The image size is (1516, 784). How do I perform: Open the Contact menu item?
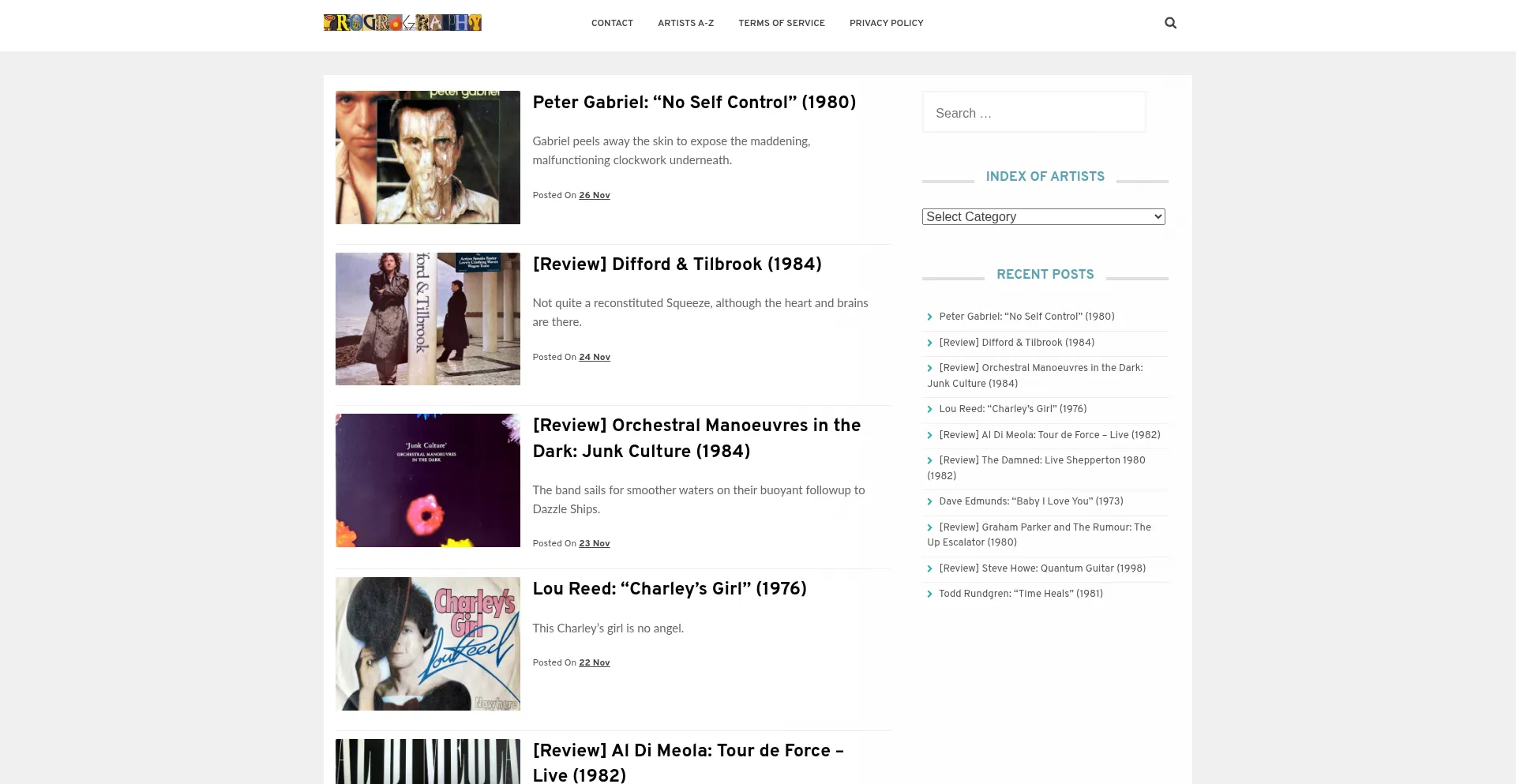click(612, 23)
